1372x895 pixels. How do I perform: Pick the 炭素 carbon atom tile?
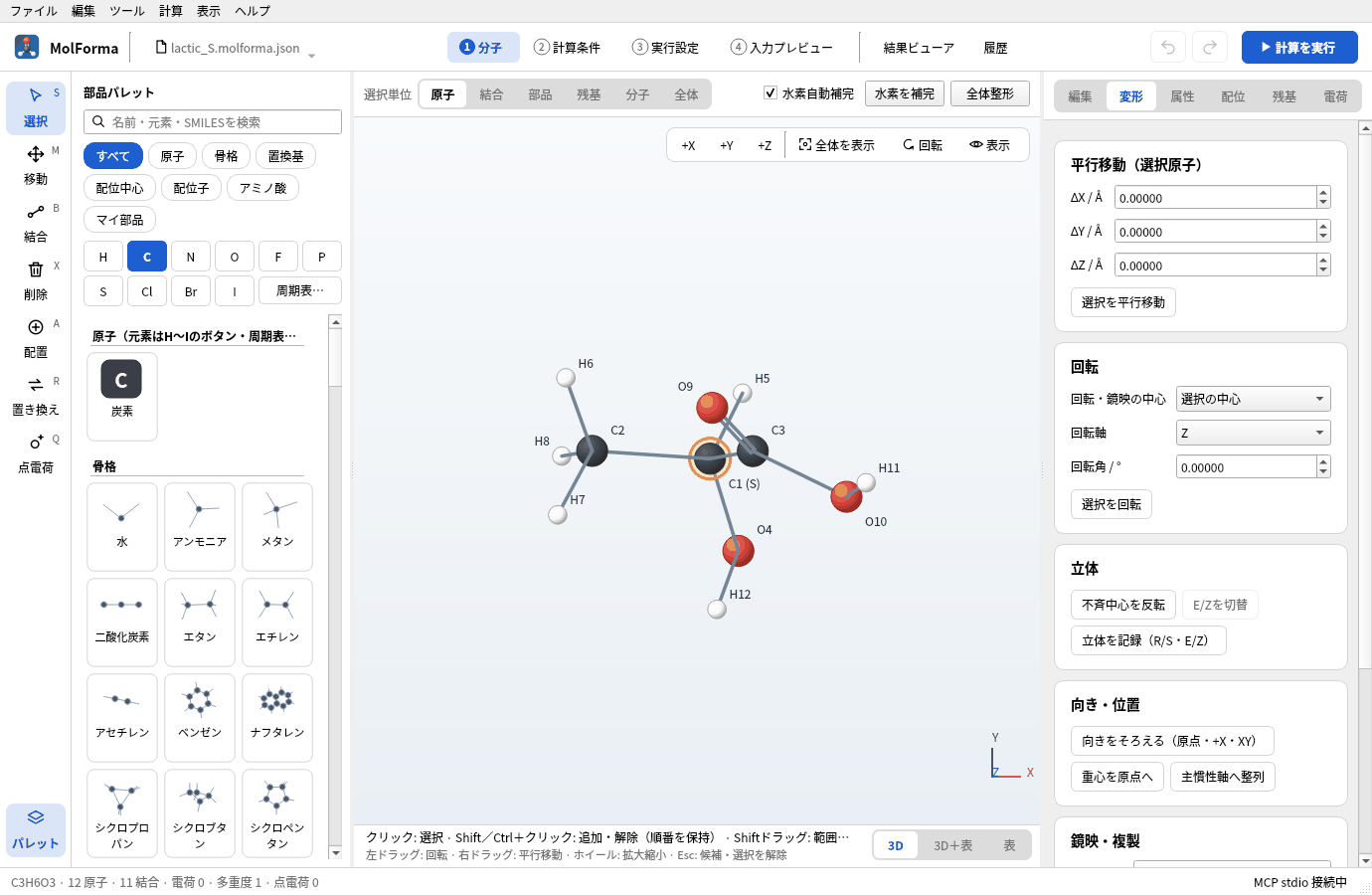point(122,396)
